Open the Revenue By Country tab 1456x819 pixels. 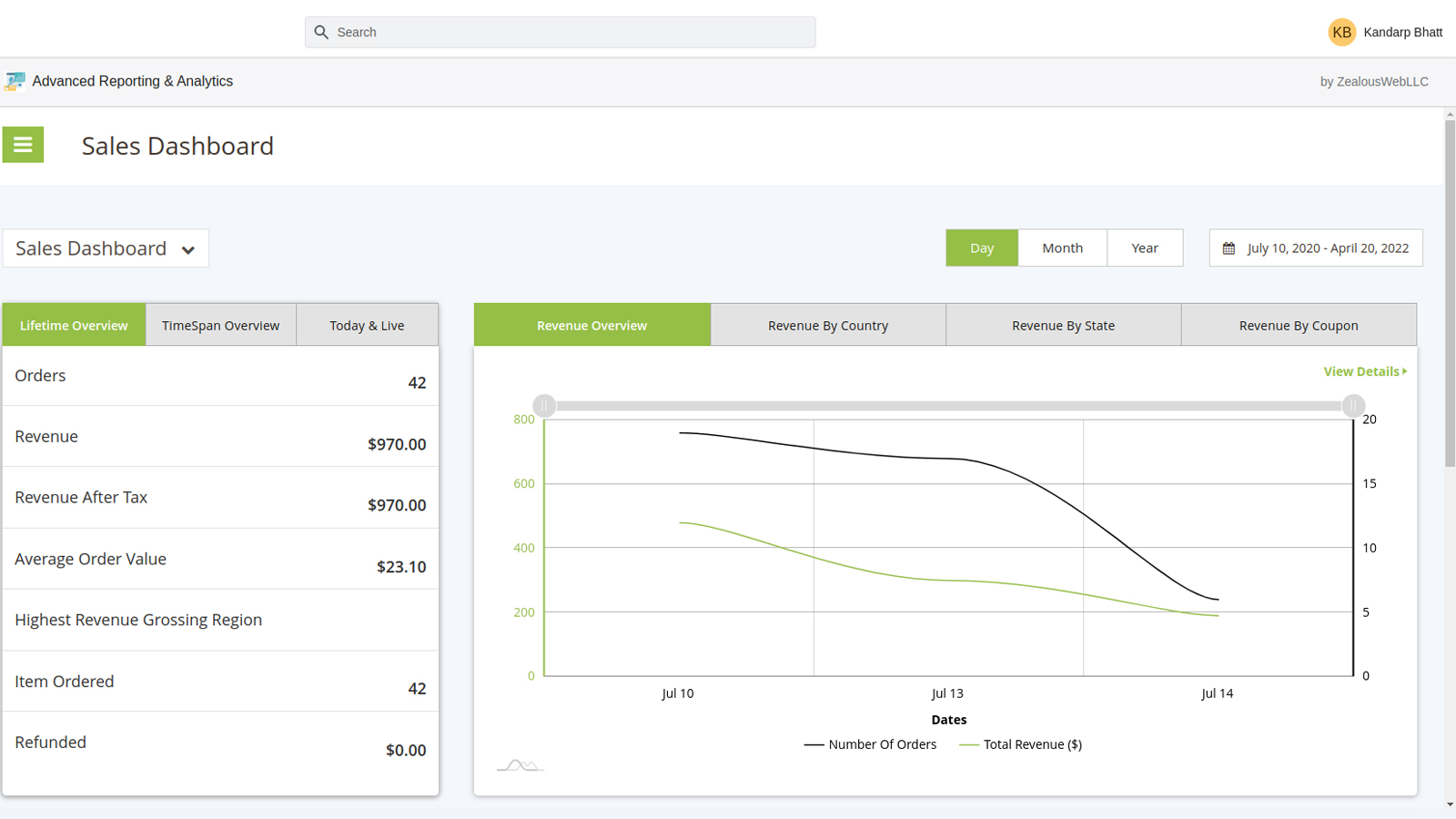[x=827, y=325]
